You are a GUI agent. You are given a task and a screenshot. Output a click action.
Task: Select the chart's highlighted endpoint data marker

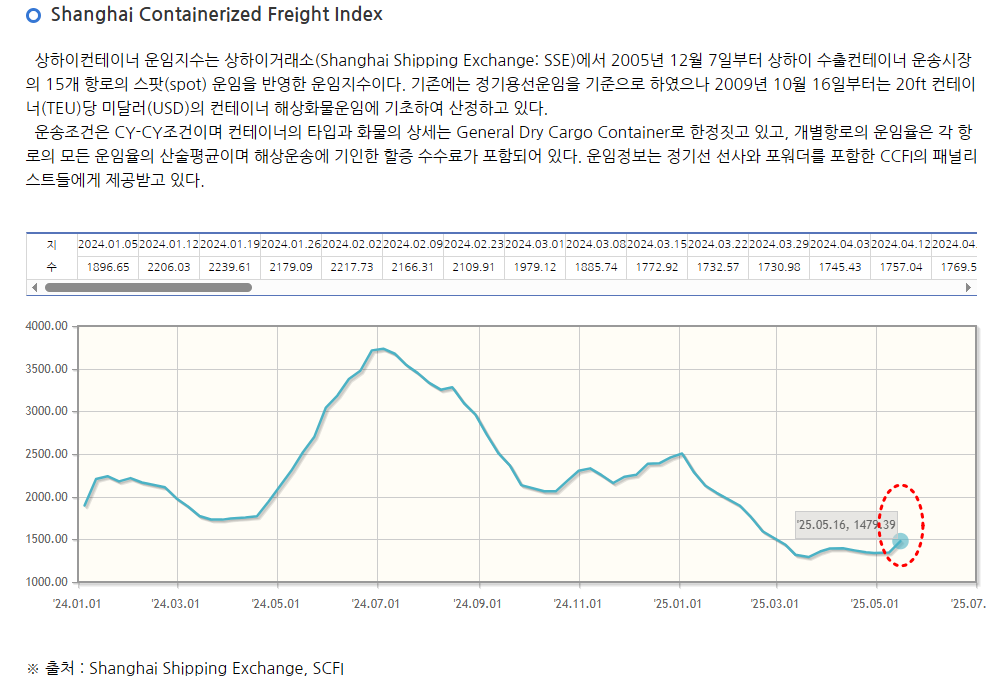(898, 541)
